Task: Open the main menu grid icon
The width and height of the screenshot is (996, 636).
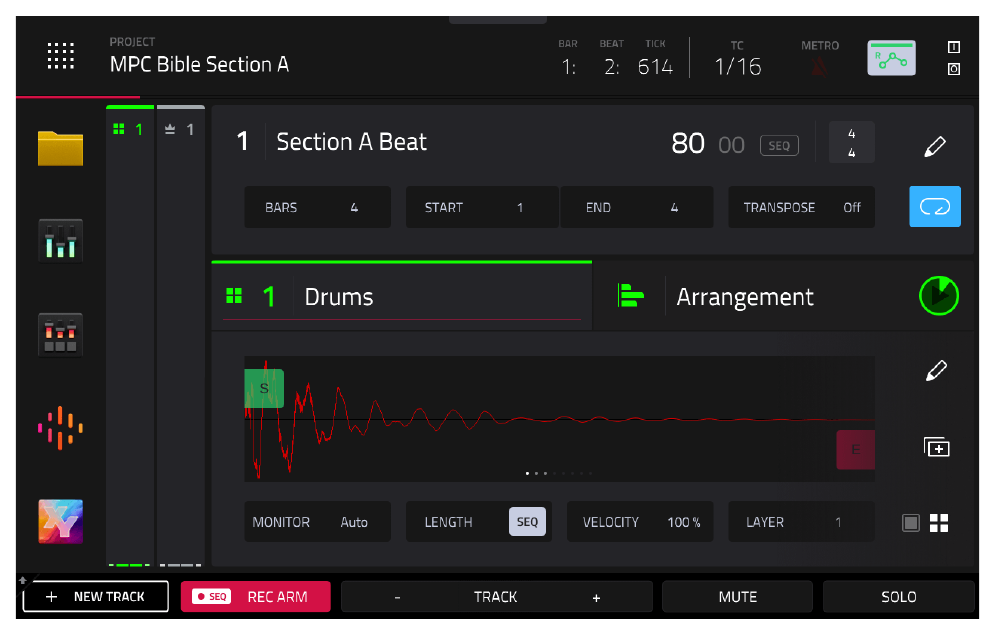Action: tap(61, 56)
